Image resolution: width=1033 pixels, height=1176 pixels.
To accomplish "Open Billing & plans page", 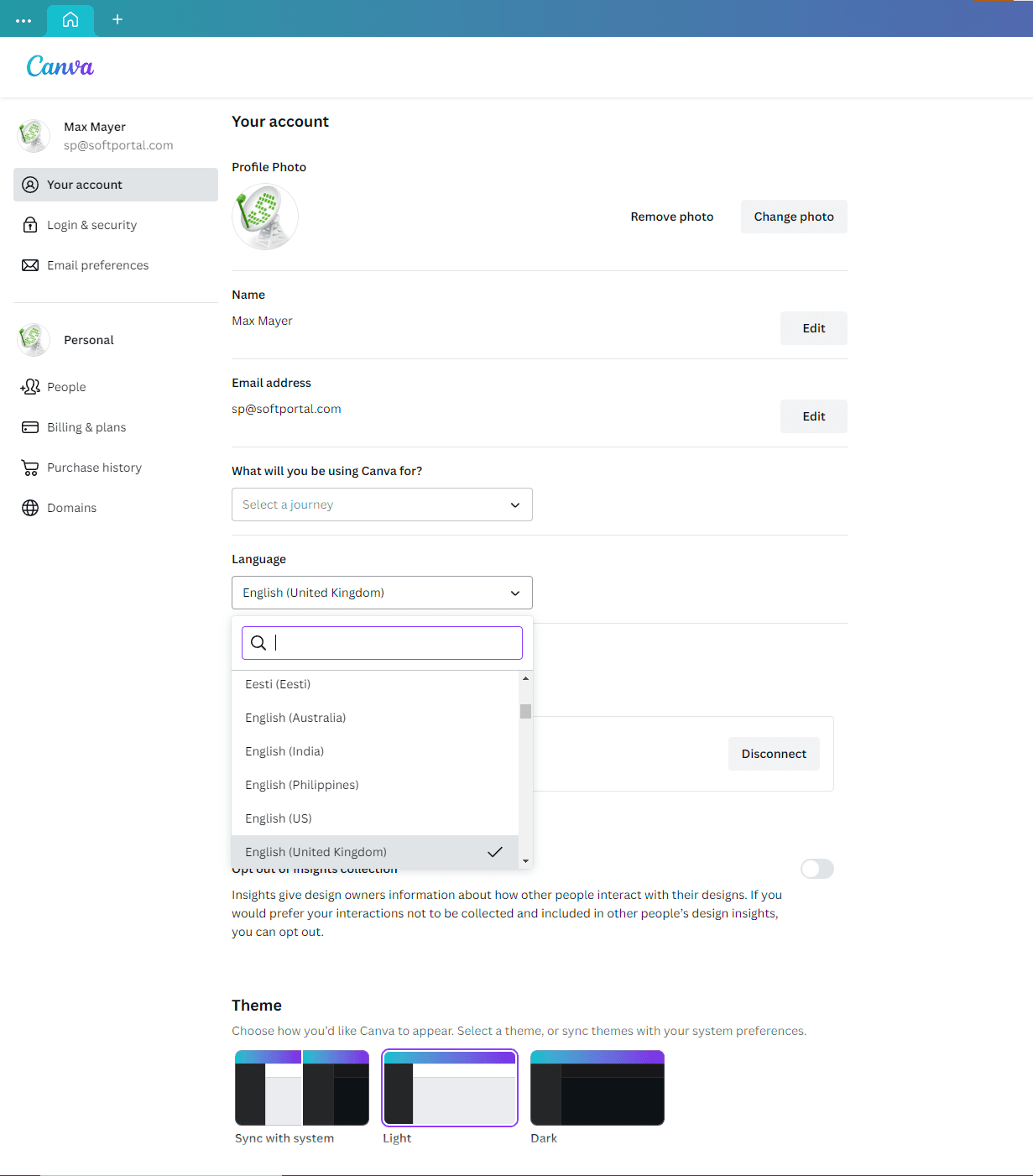I will [116, 427].
